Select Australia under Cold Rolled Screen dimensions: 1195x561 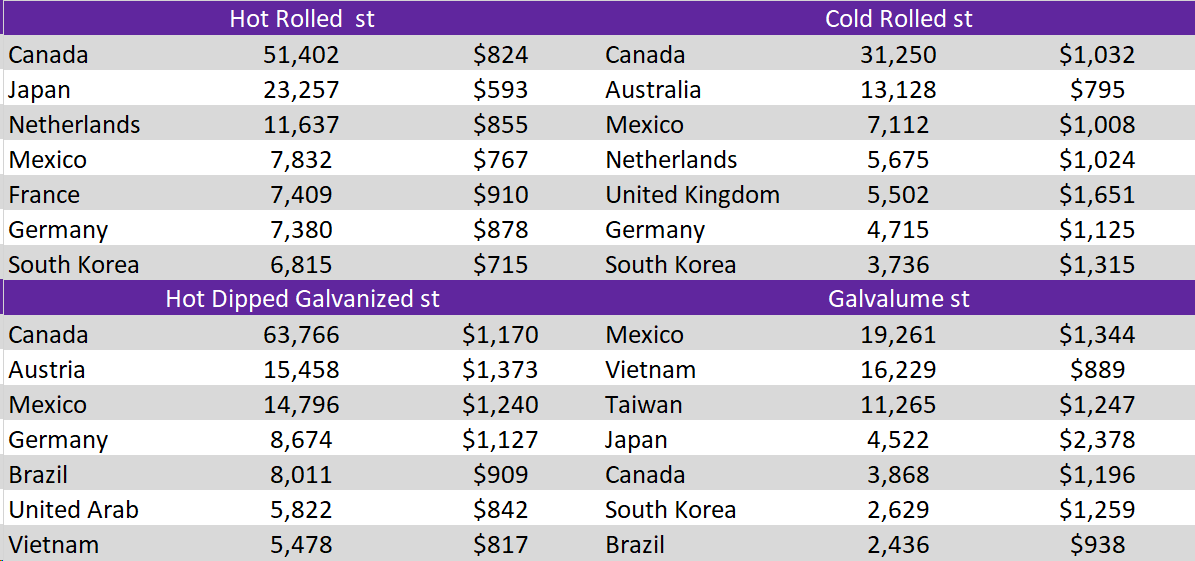pyautogui.click(x=653, y=90)
